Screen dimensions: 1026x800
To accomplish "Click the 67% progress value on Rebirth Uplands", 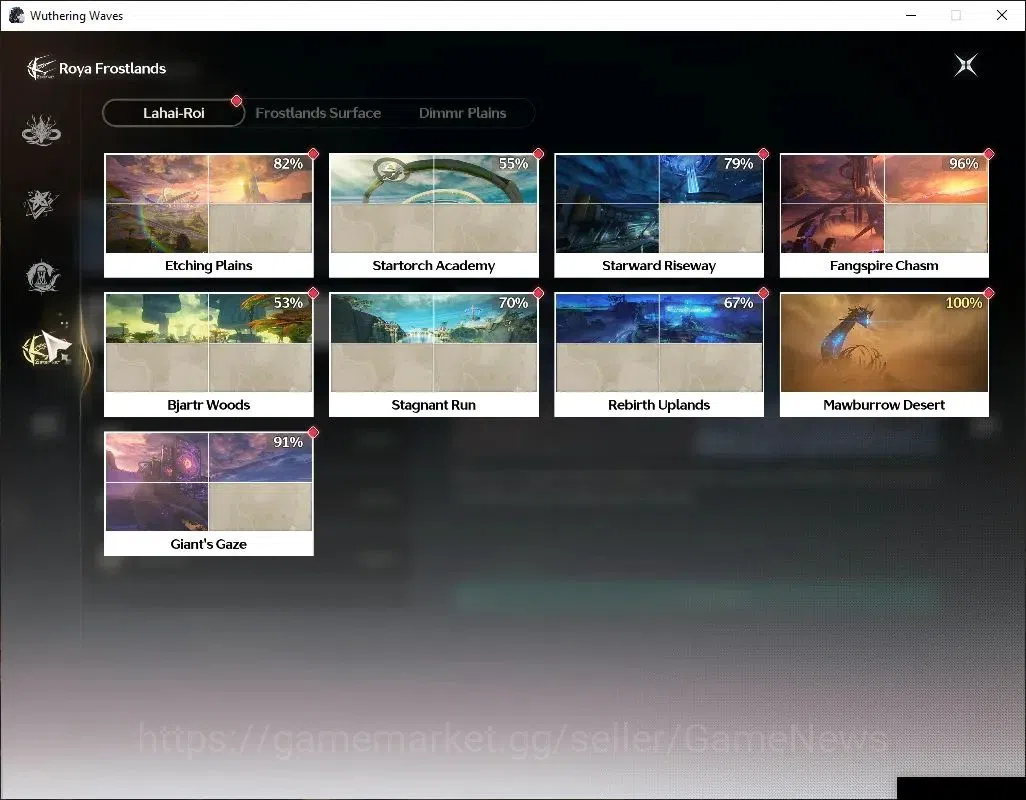I will (x=738, y=303).
